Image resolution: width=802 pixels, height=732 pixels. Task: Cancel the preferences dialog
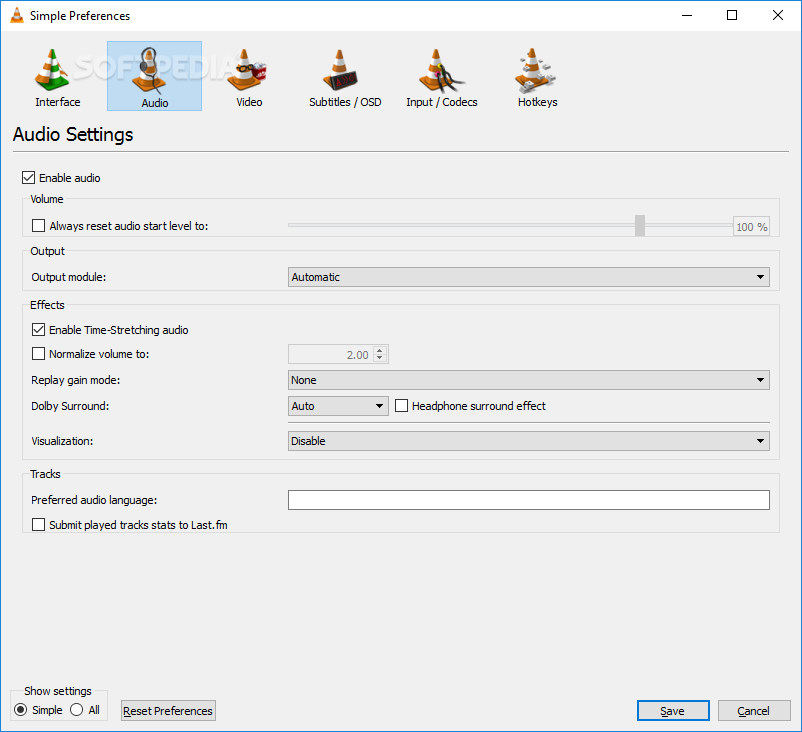coord(754,711)
